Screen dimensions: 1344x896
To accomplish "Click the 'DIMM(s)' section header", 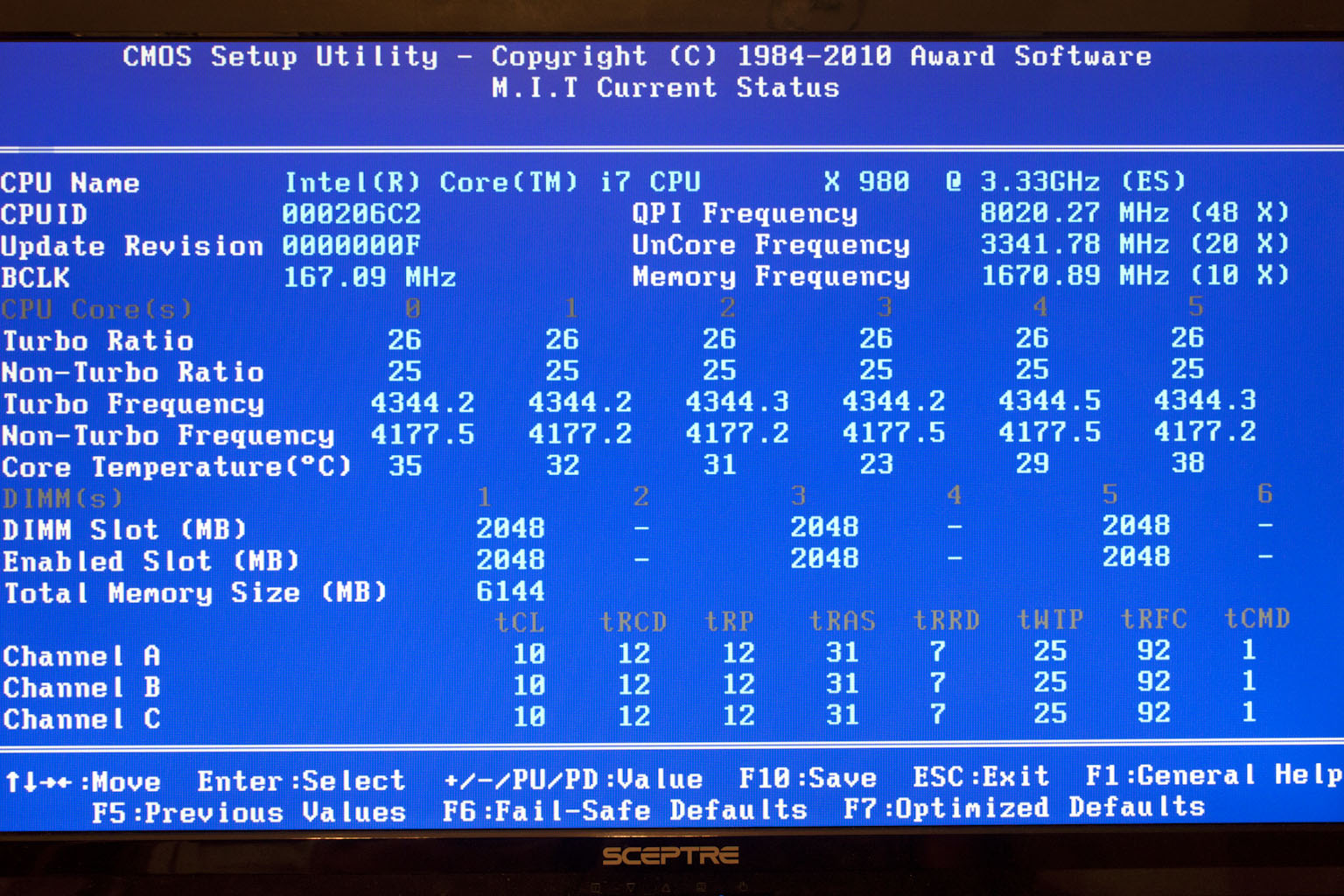I will 62,499.
